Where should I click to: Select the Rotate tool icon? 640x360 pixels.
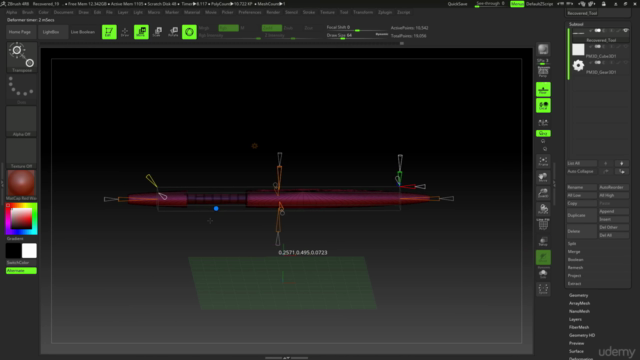[x=173, y=32]
